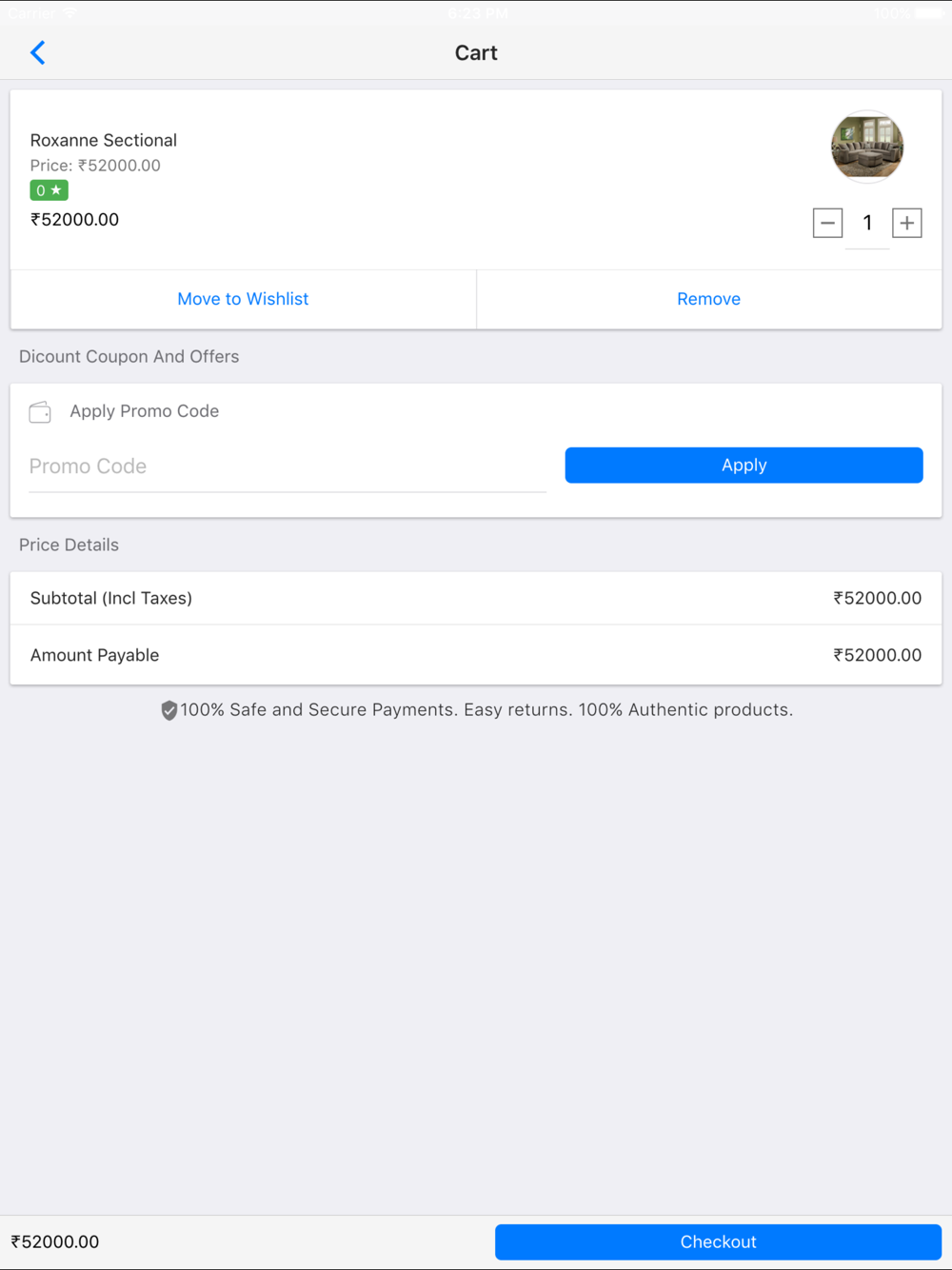This screenshot has height=1270, width=952.
Task: Select the Roxanne Sectional product name
Action: [104, 140]
